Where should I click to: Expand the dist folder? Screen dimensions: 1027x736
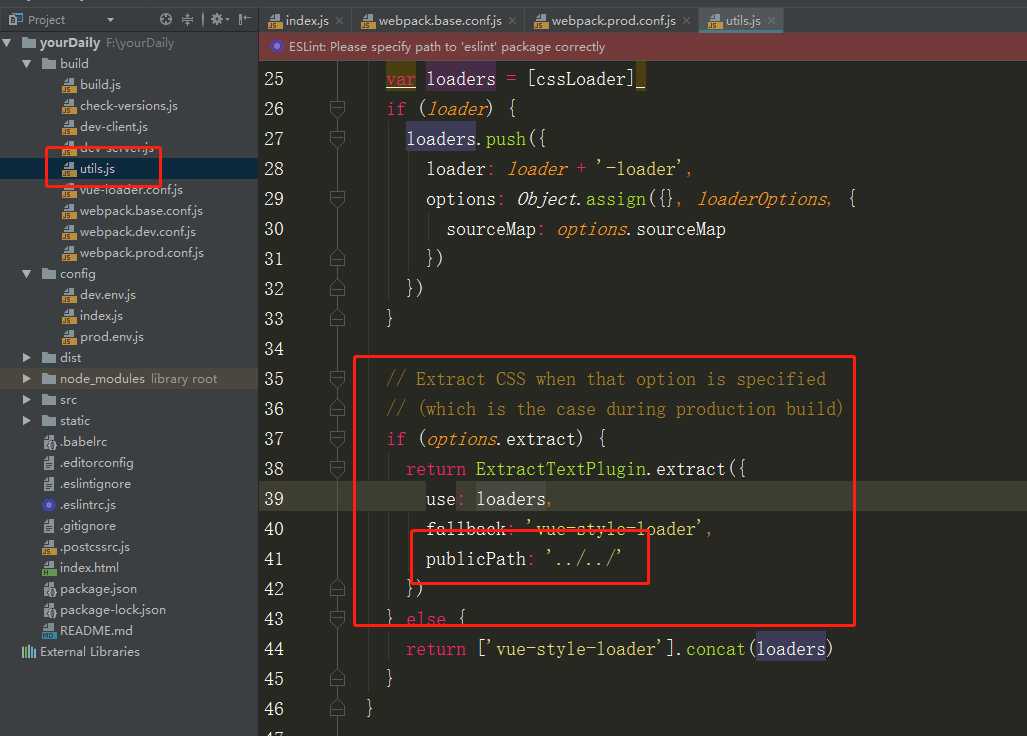tap(27, 358)
